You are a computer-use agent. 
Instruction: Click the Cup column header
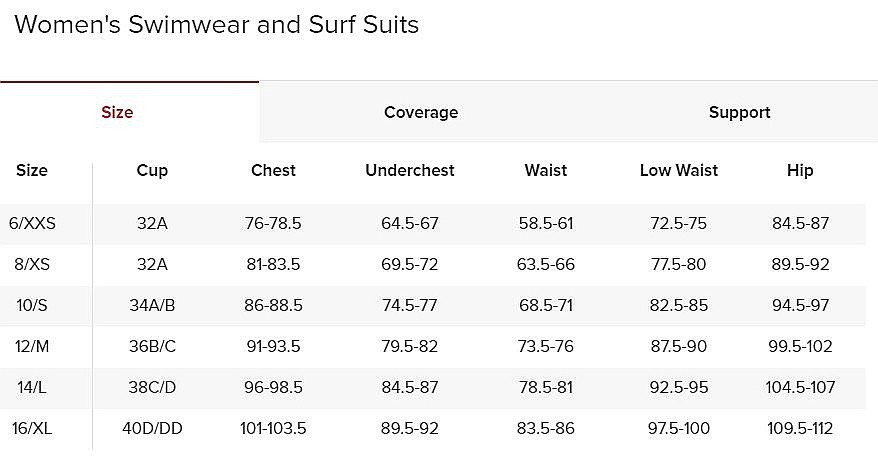152,170
